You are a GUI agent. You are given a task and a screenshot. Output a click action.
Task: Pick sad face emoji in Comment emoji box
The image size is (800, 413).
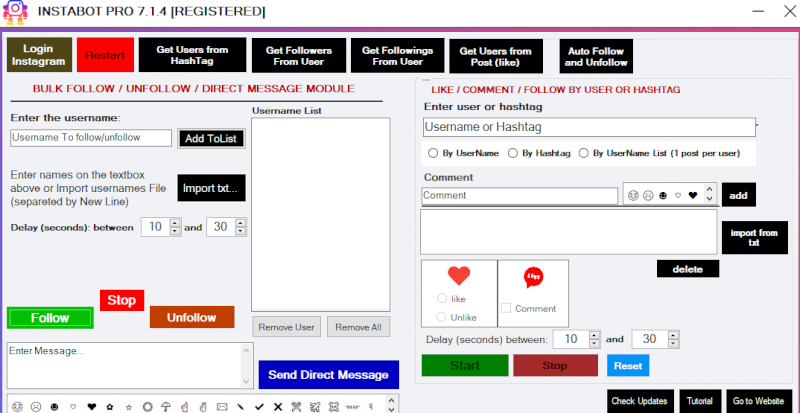pyautogui.click(x=648, y=196)
